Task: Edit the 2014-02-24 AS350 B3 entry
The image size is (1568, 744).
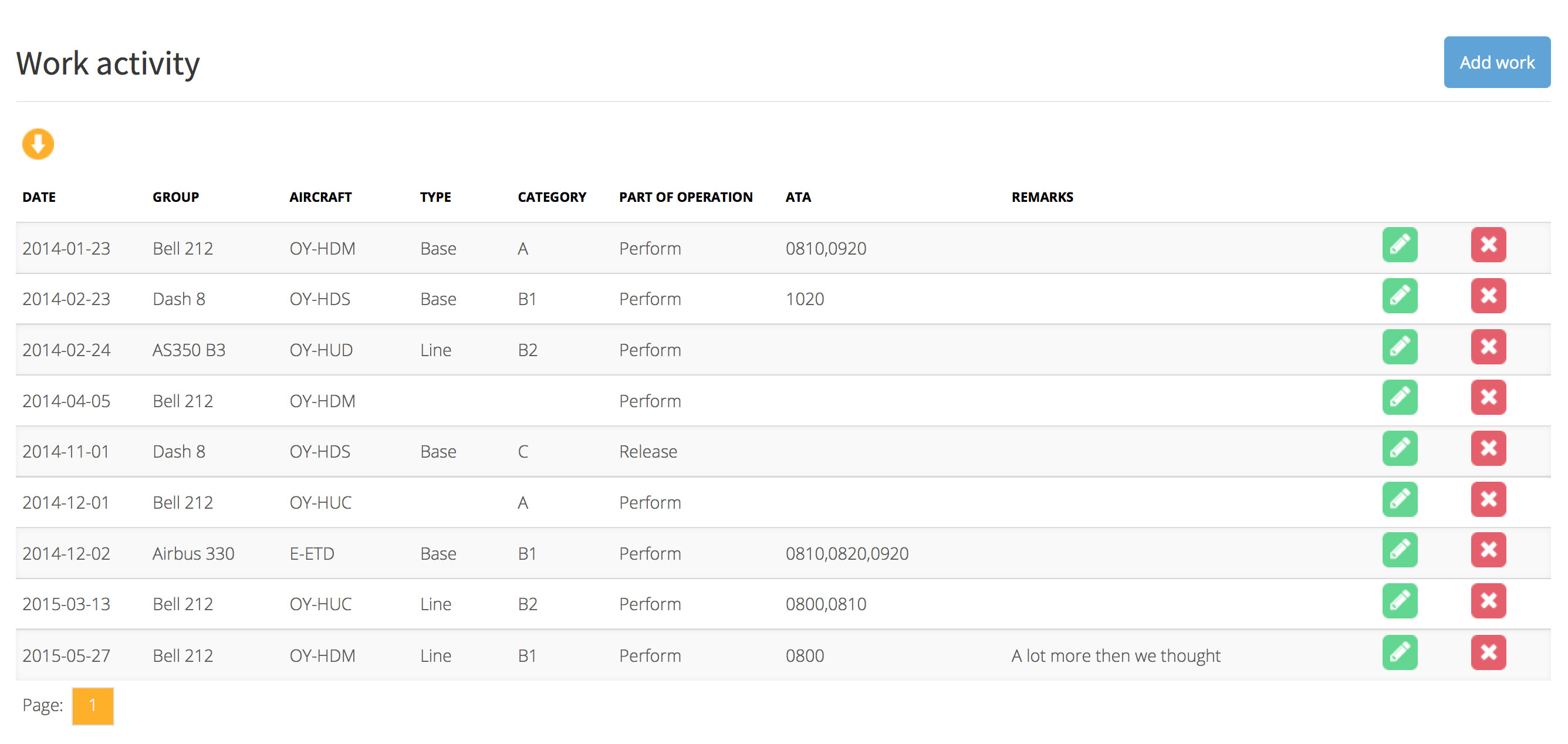Action: point(1400,347)
